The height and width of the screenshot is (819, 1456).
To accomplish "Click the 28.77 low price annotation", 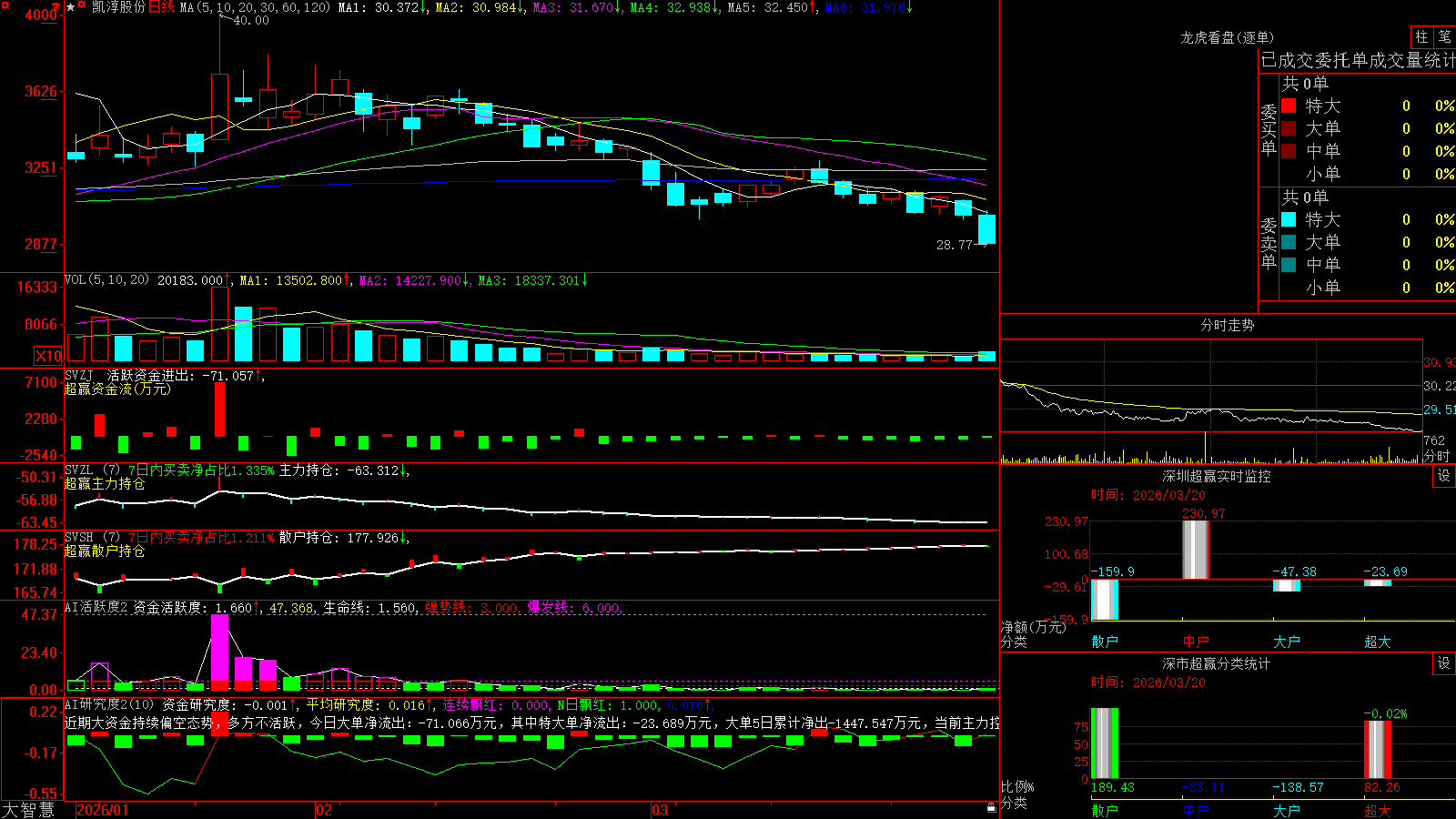I will click(955, 245).
